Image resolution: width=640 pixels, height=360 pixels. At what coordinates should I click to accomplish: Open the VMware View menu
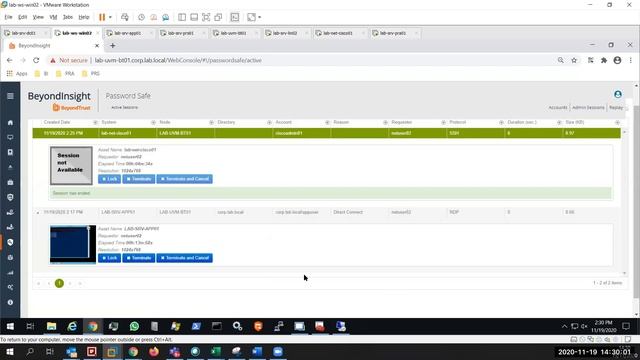(x=38, y=17)
